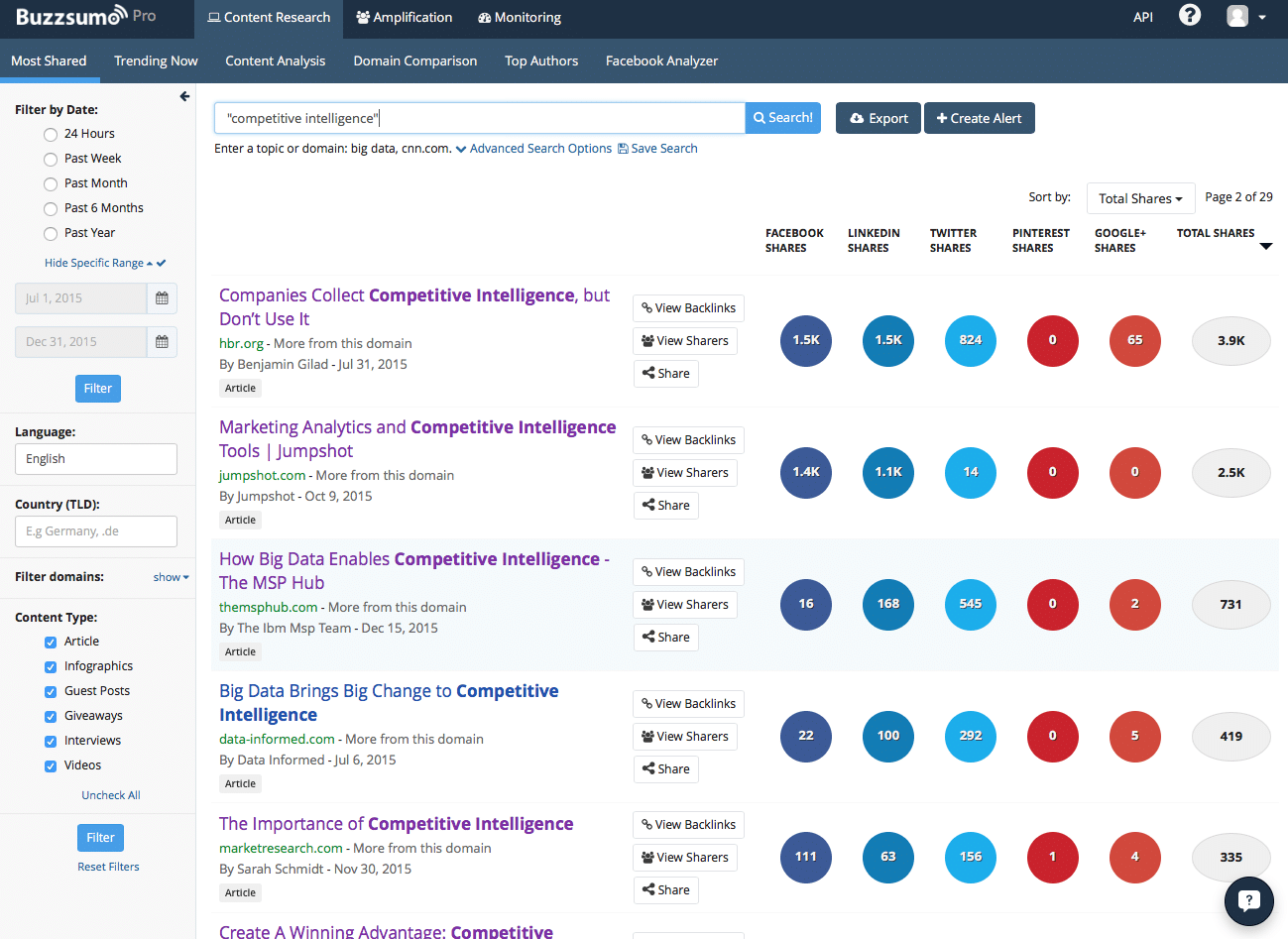
Task: Click the BuzzSumo Pro logo
Action: pos(86,16)
